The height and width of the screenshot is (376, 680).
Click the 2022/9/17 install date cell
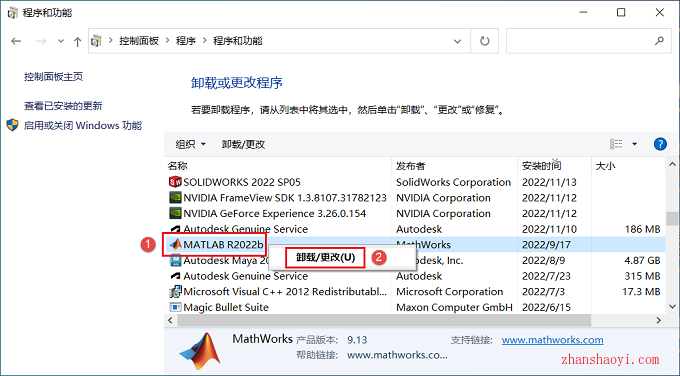(x=546, y=245)
